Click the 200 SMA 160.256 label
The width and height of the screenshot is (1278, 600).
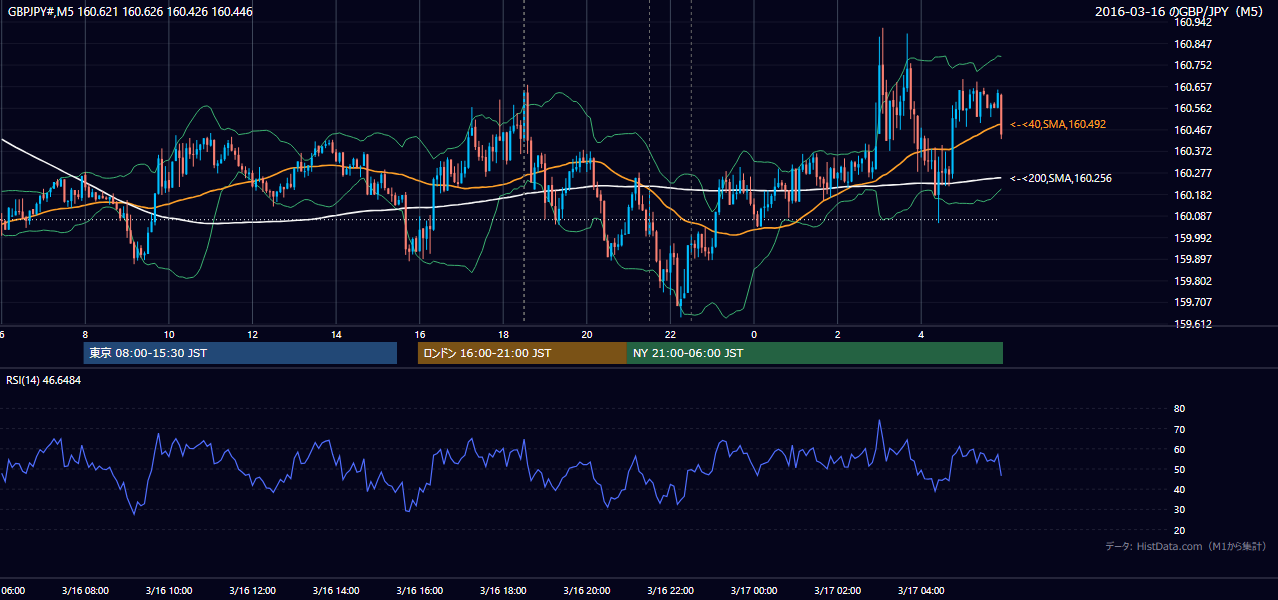[1060, 178]
